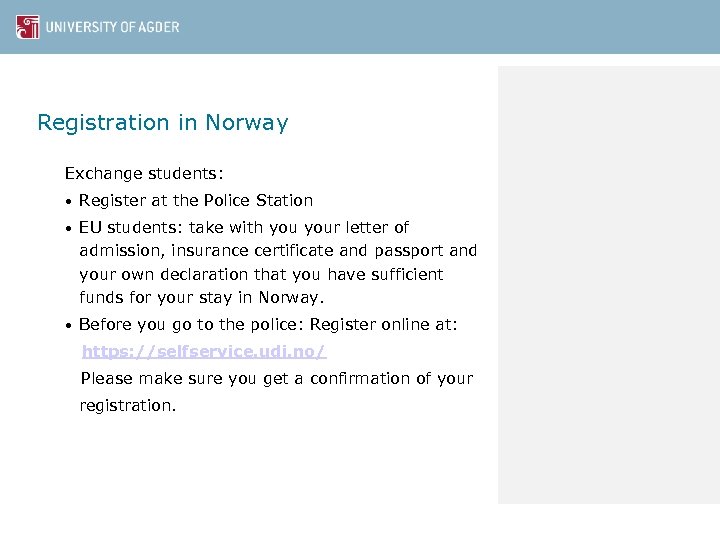
Task: Click the bullet before "Before you go to the police"
Action: pos(68,325)
